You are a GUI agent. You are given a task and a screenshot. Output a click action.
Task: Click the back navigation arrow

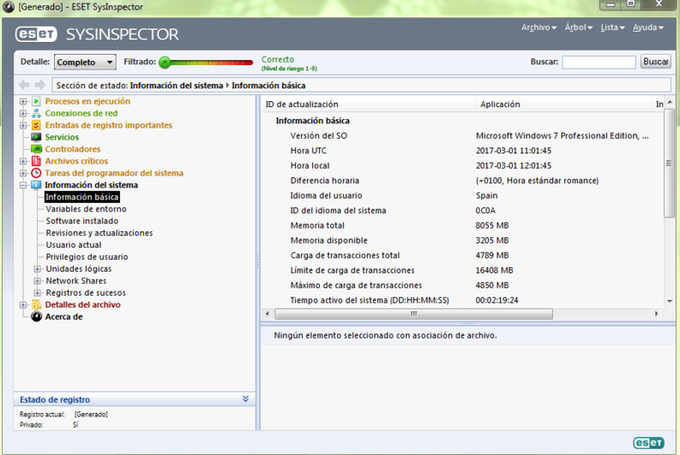tap(24, 85)
